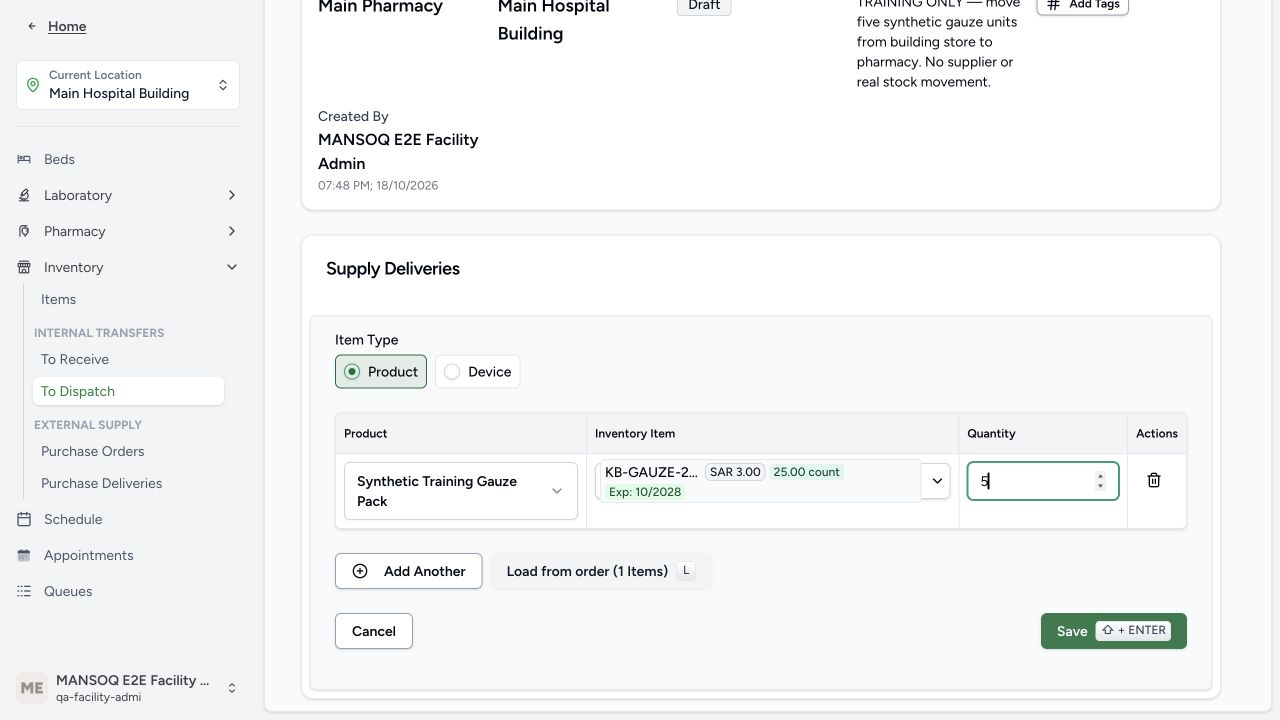The height and width of the screenshot is (720, 1280).
Task: Open To Receive internal transfers
Action: click(x=75, y=359)
